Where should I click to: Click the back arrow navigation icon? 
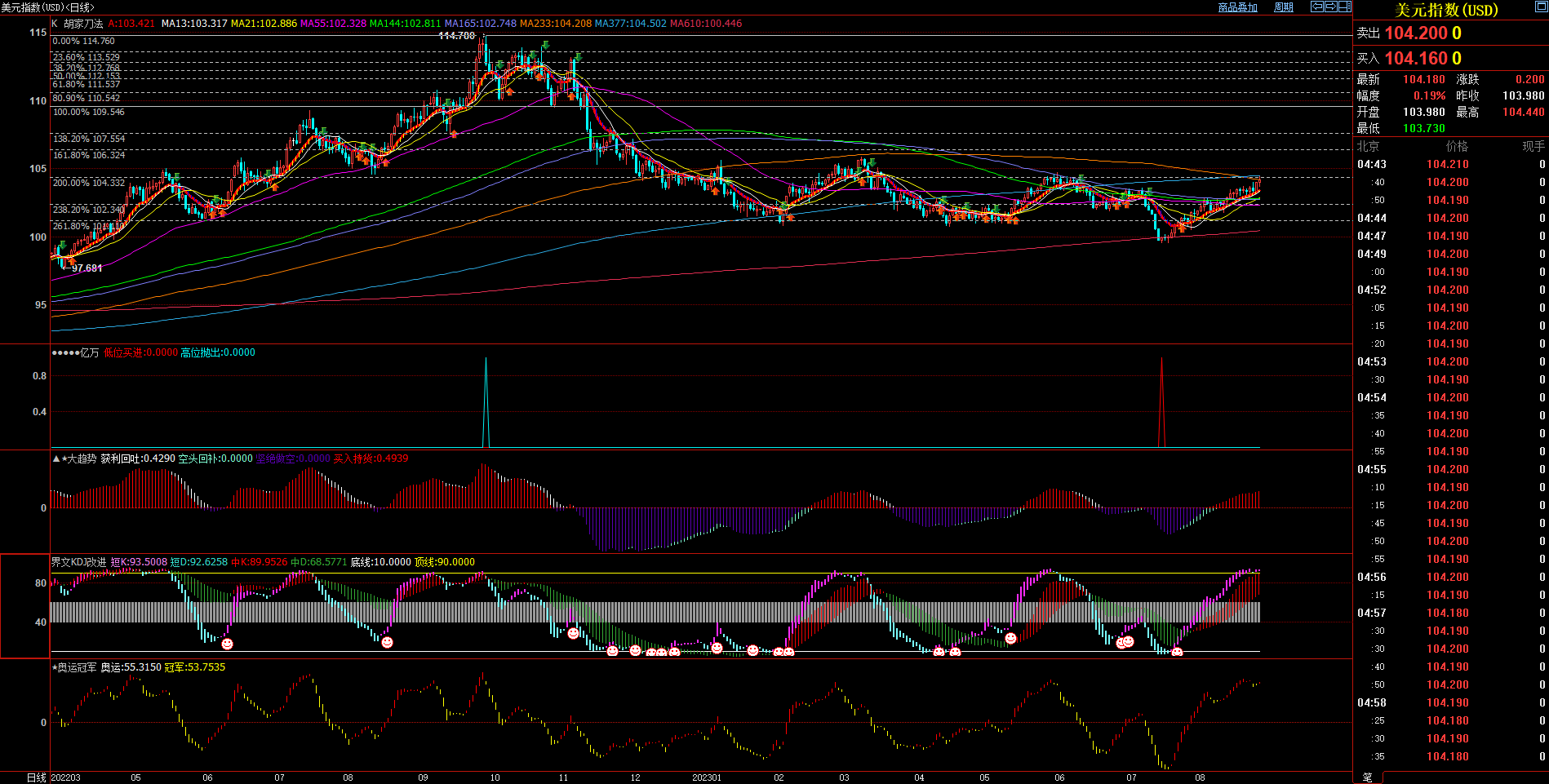[1317, 7]
